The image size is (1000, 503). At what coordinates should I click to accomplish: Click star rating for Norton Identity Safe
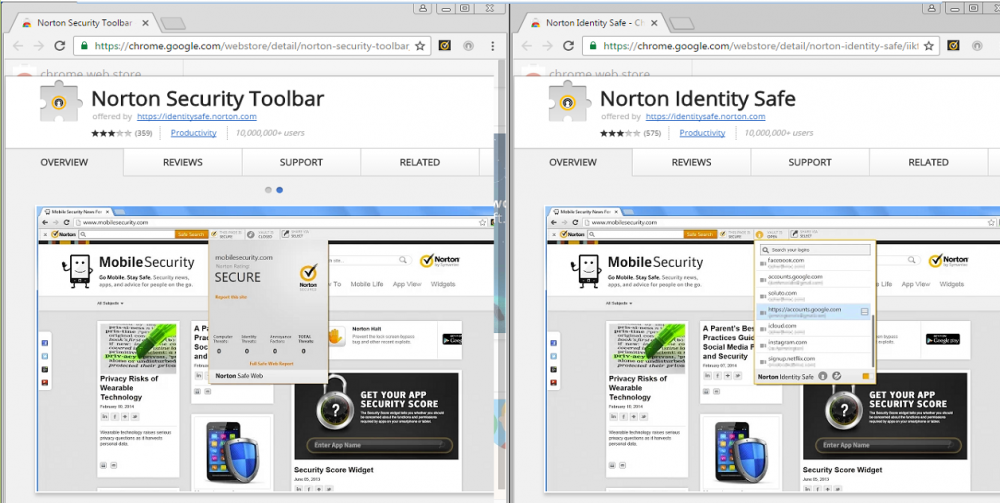621,133
